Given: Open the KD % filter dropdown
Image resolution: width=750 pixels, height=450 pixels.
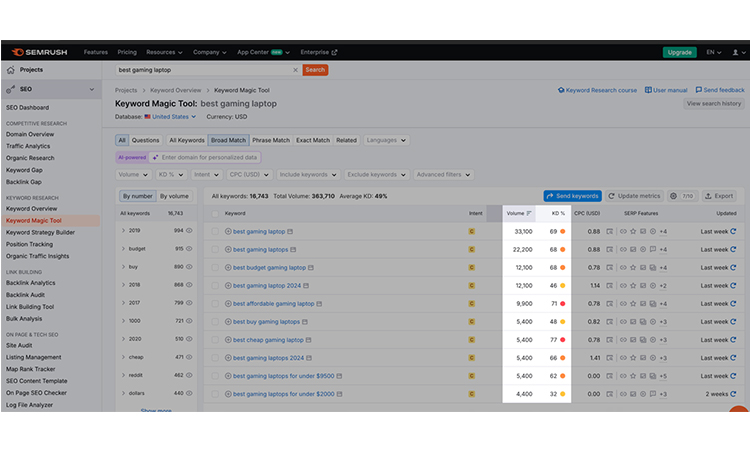Looking at the screenshot, I should point(171,175).
